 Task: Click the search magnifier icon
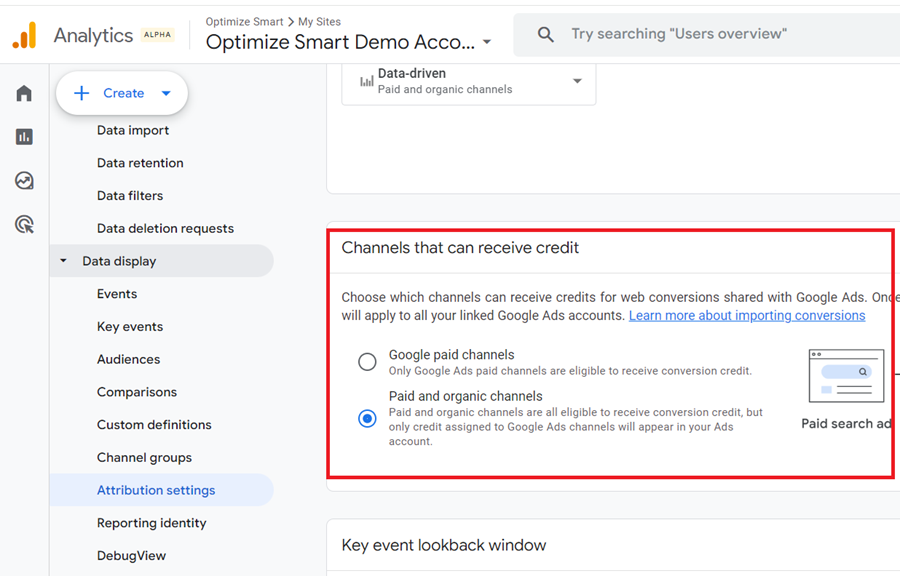545,33
